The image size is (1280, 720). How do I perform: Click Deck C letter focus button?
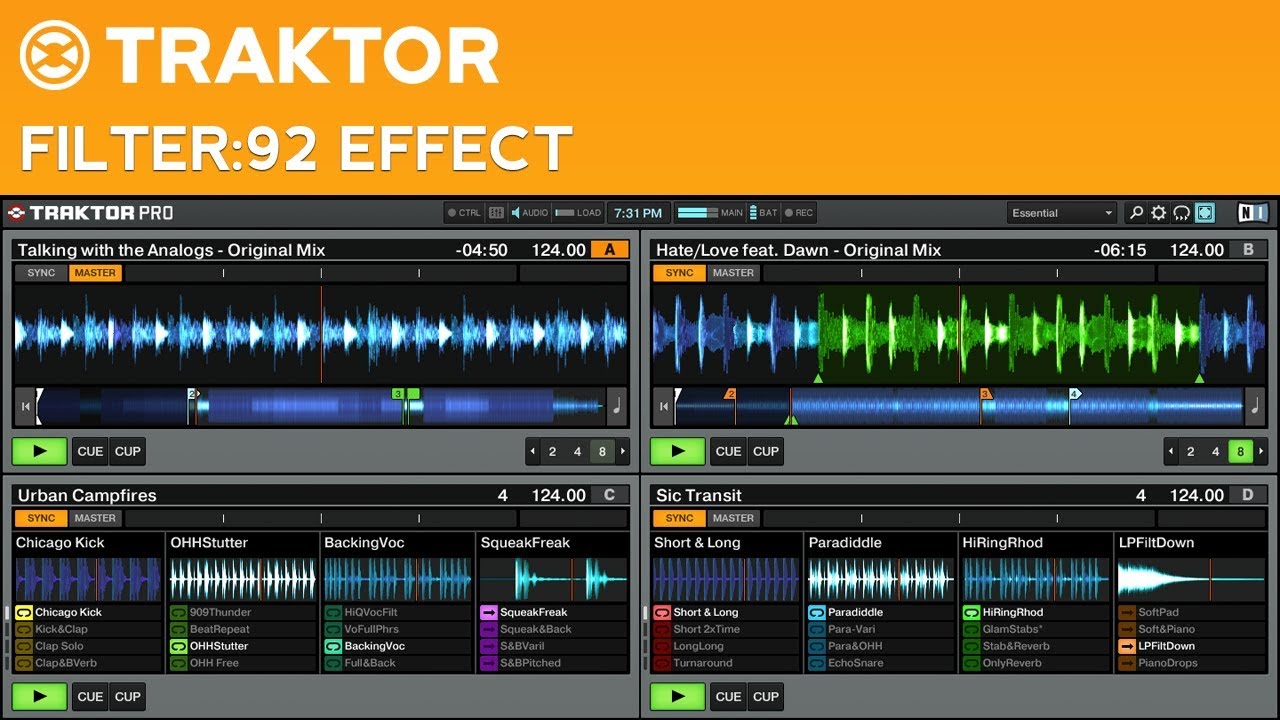pos(609,495)
